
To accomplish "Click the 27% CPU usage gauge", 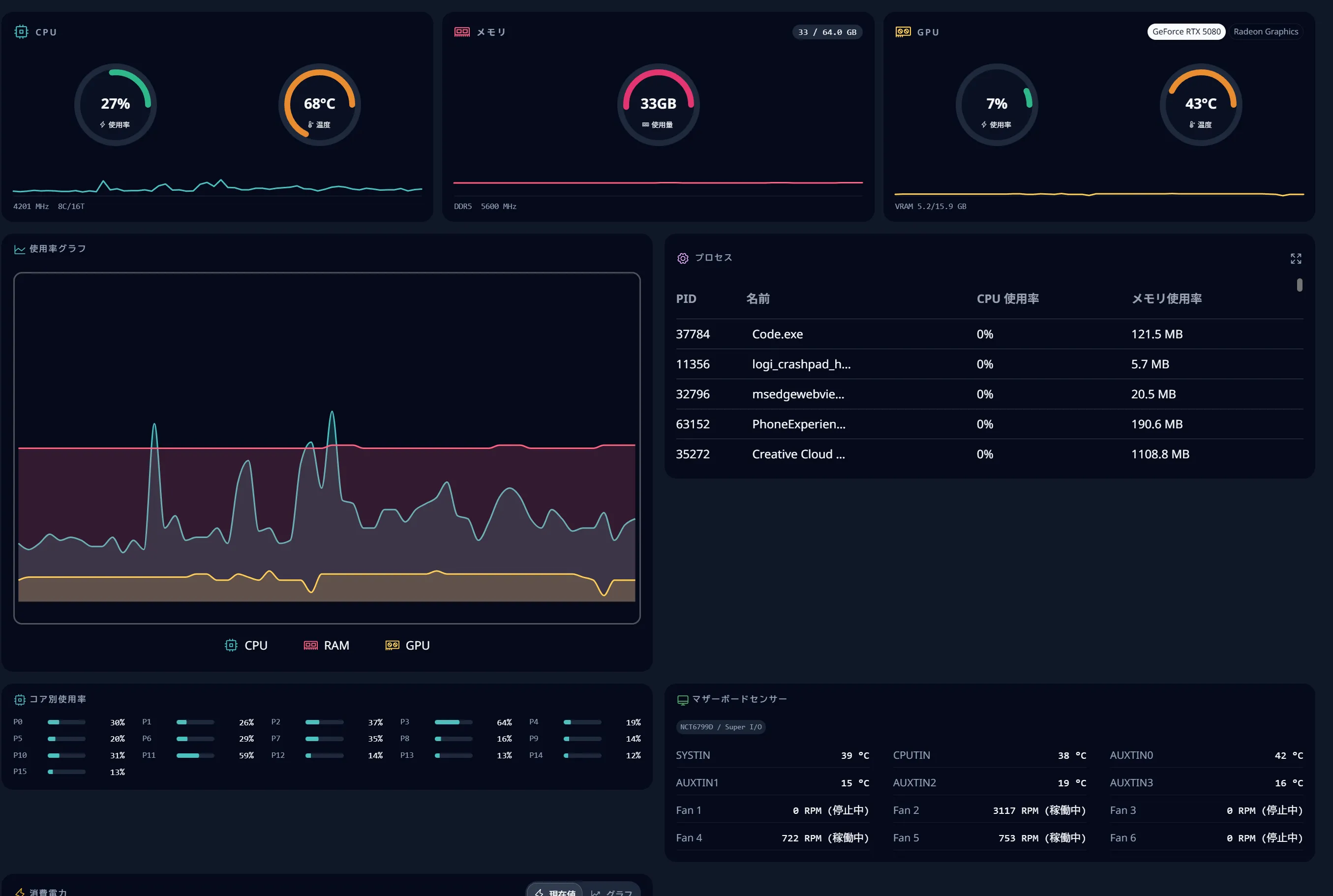I will pyautogui.click(x=116, y=105).
